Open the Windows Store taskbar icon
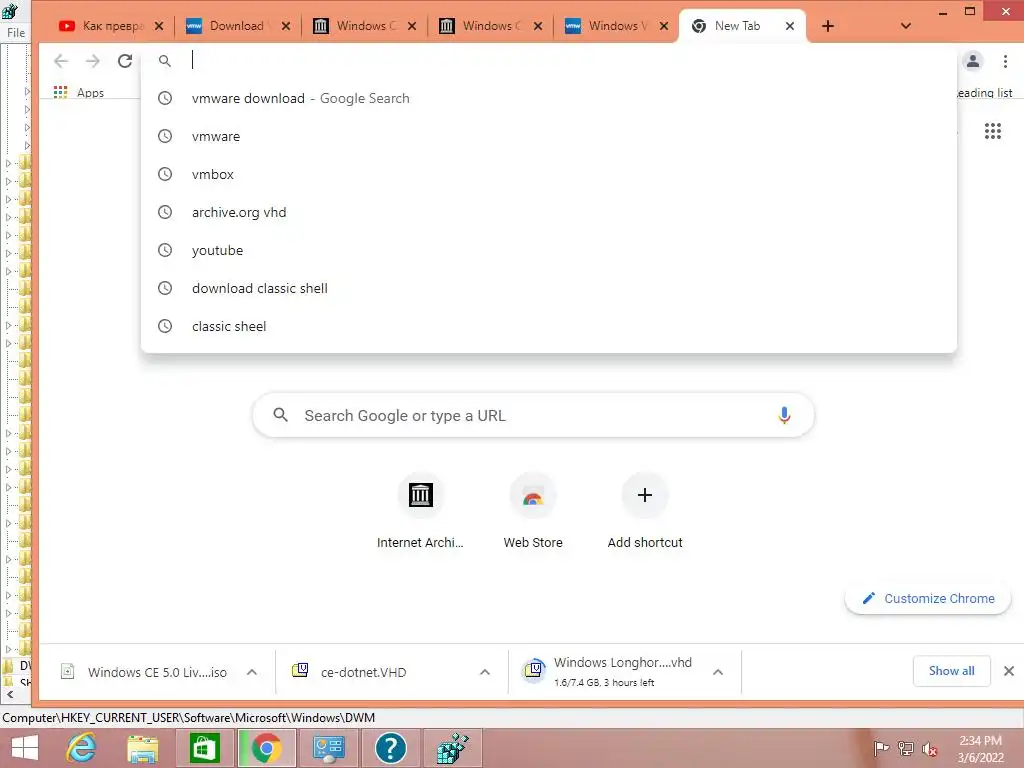Image resolution: width=1024 pixels, height=768 pixels. 204,748
